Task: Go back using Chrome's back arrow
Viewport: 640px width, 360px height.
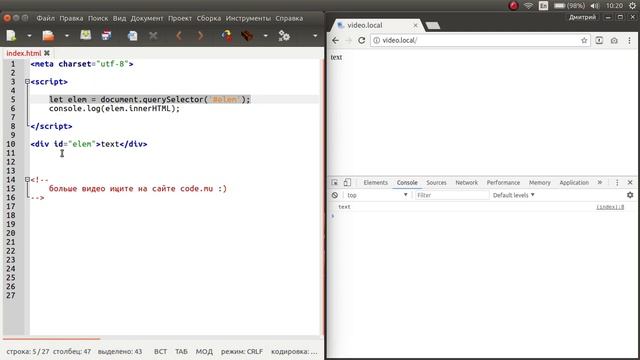Action: click(336, 40)
